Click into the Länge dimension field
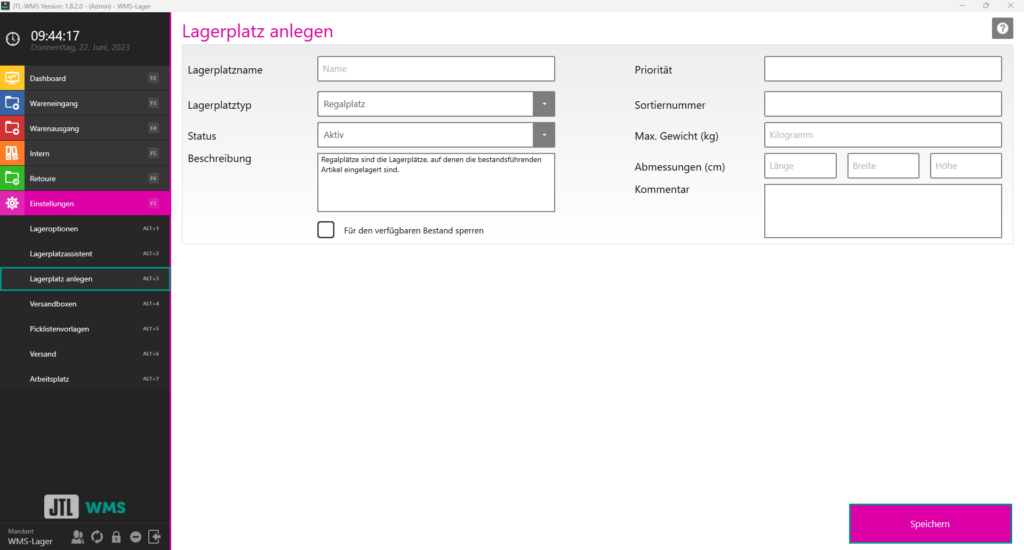The height and width of the screenshot is (550, 1024). click(800, 166)
